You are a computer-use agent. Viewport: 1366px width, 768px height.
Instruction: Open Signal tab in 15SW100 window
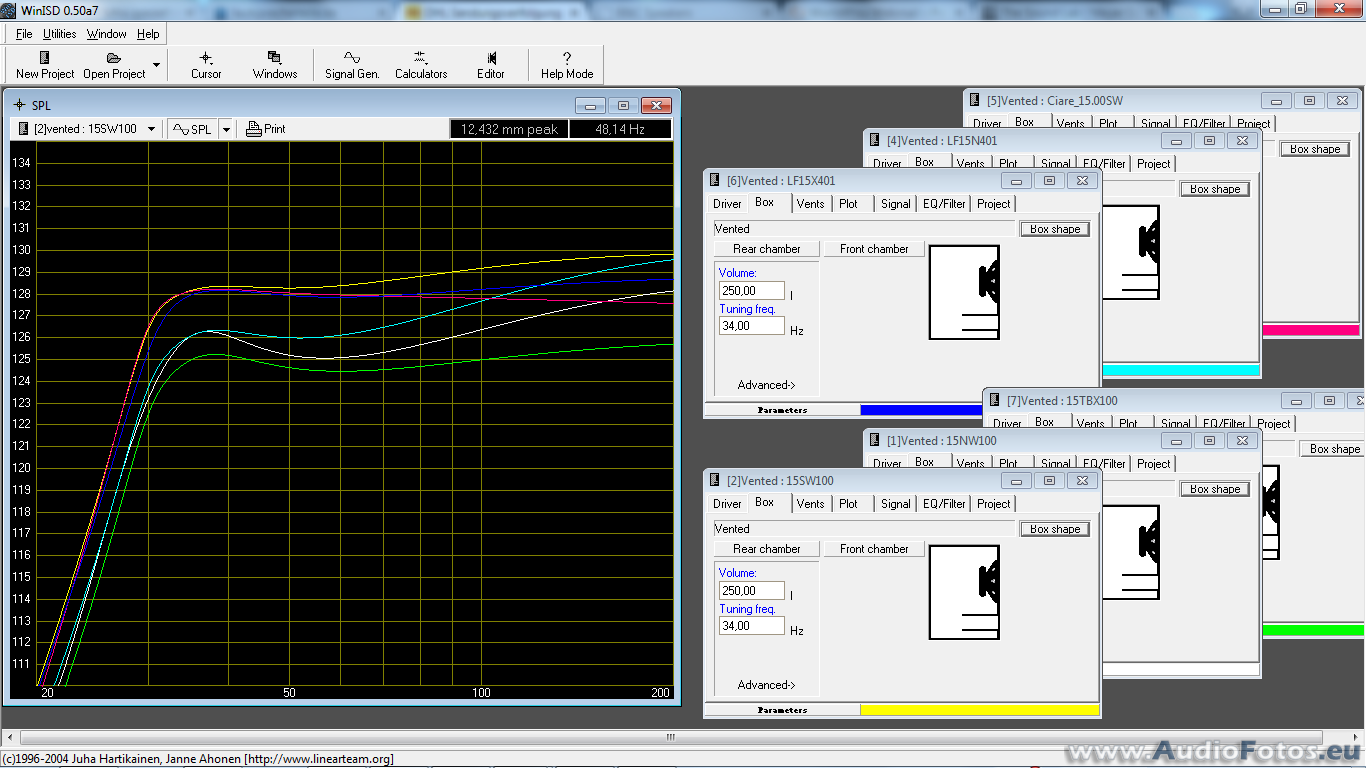896,504
